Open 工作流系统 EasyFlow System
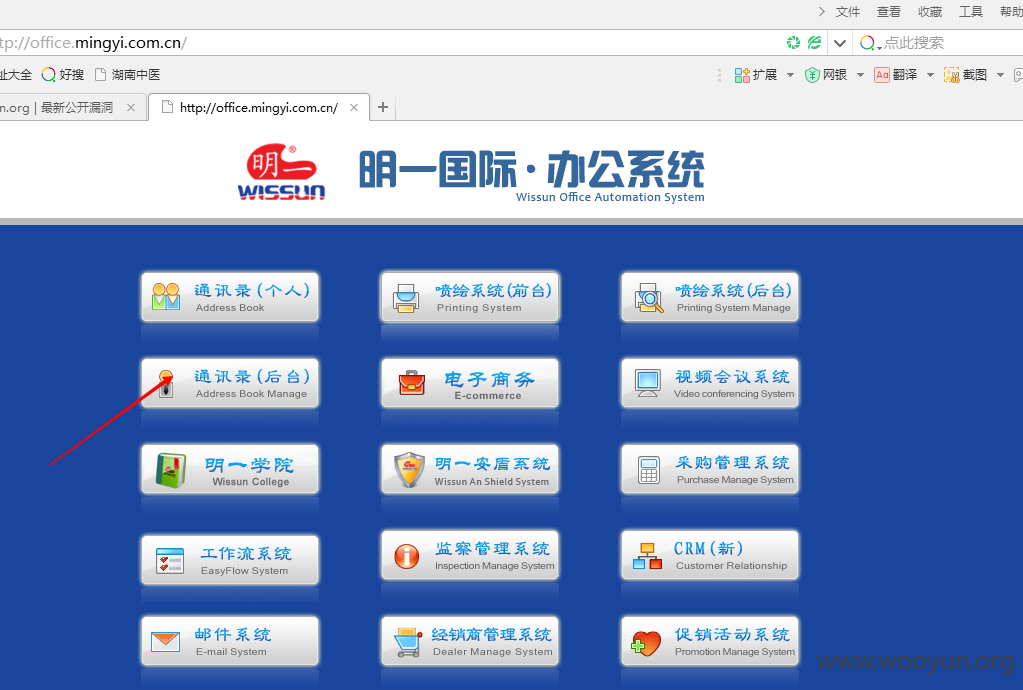This screenshot has width=1023, height=690. pyautogui.click(x=230, y=560)
